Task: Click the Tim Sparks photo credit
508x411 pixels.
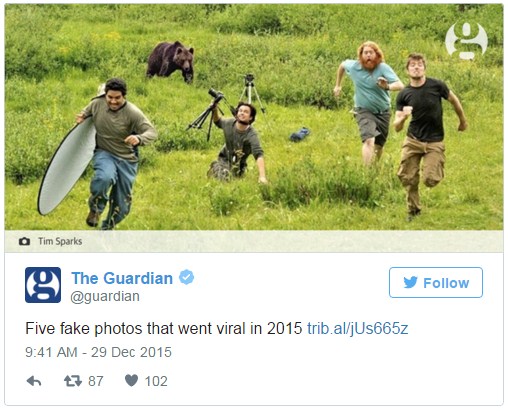Action: (x=60, y=241)
